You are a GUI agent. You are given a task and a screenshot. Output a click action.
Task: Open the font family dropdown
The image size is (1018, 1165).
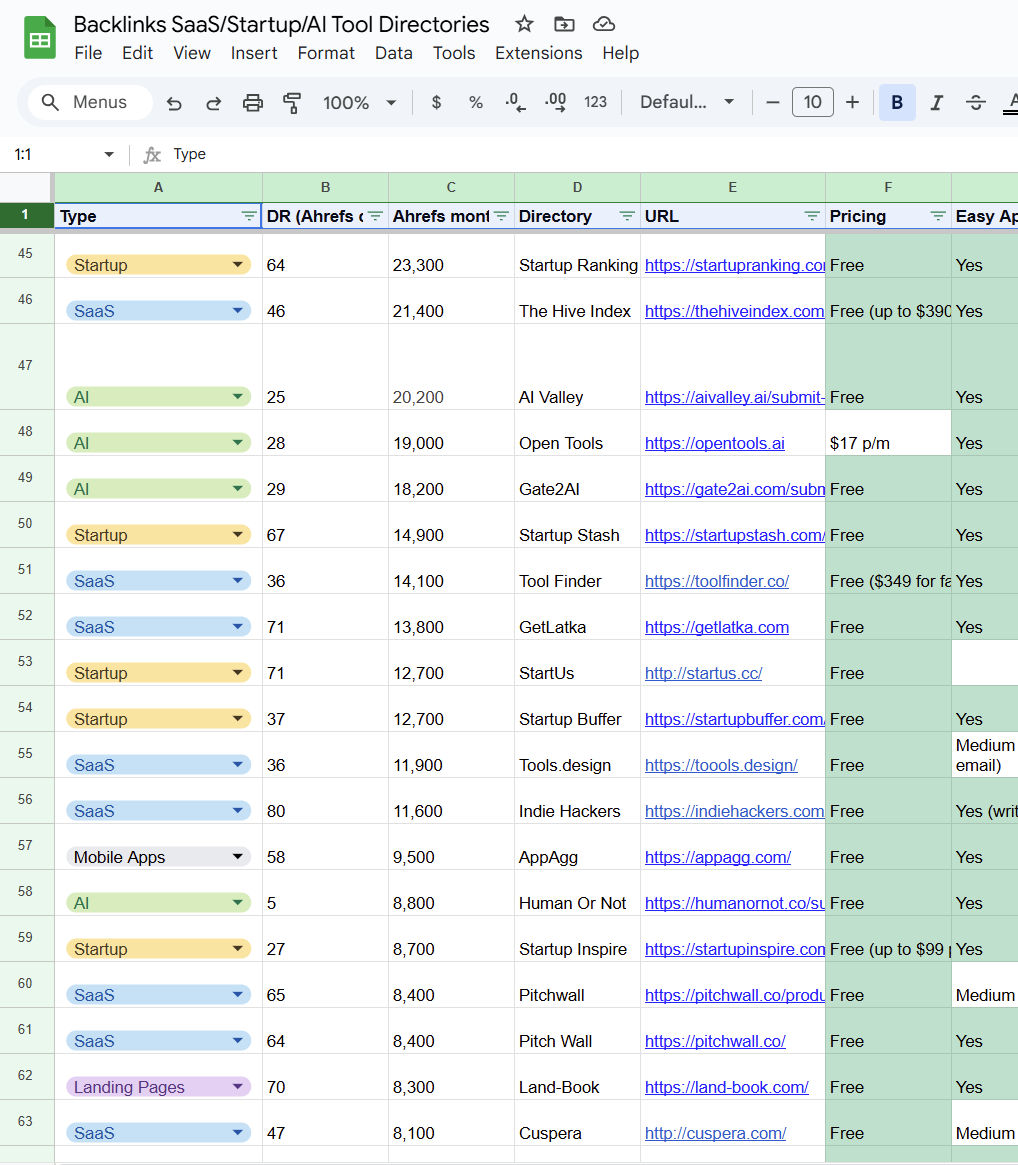coord(687,103)
